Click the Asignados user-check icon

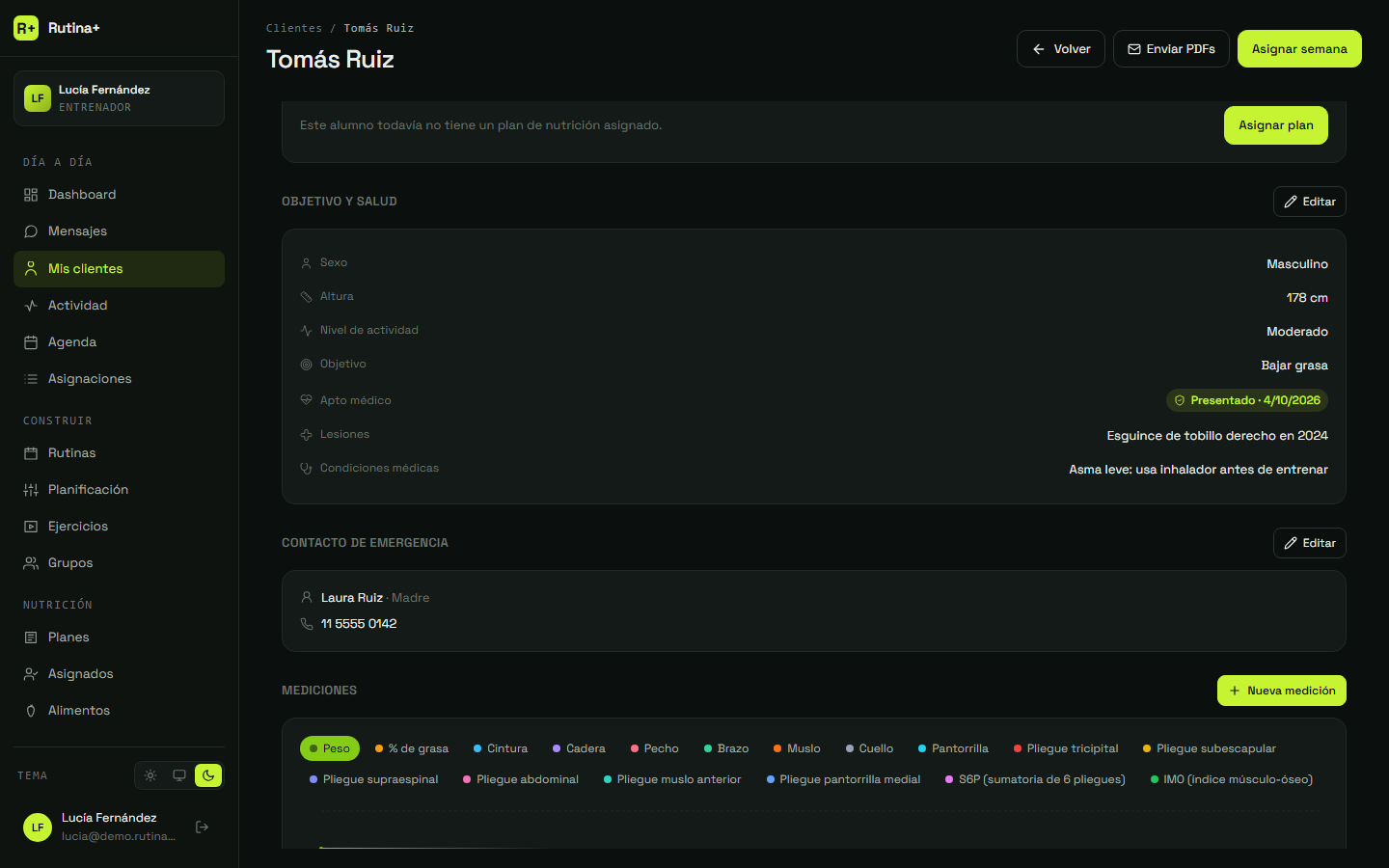(31, 674)
